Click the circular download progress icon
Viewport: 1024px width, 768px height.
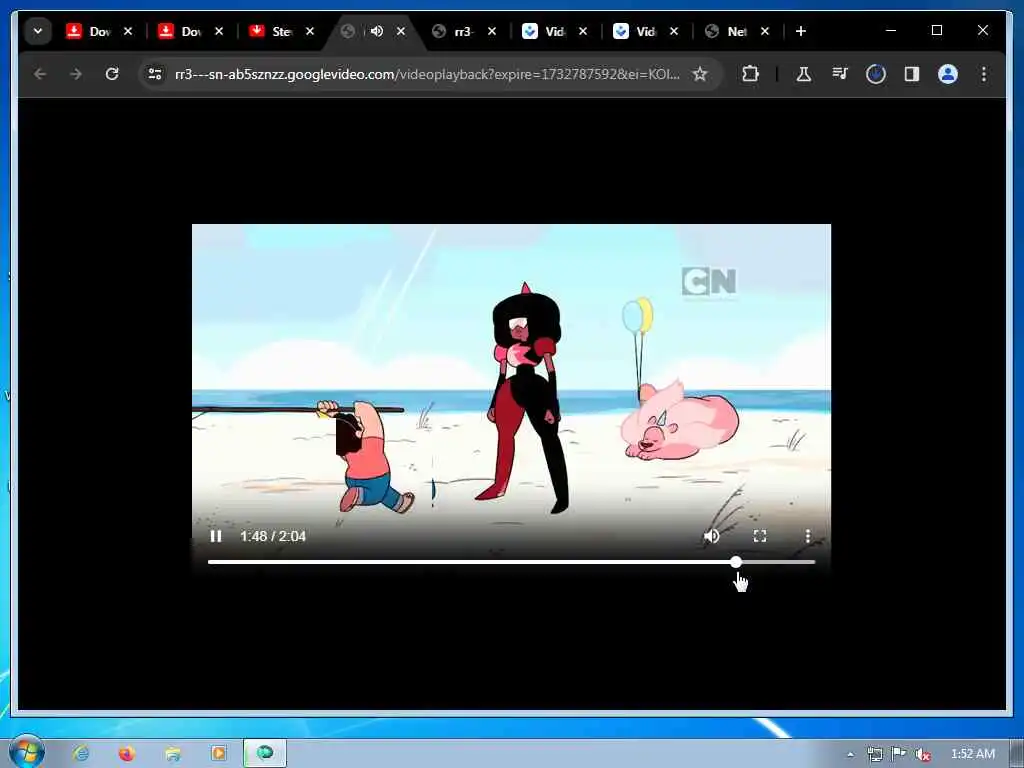coord(876,74)
